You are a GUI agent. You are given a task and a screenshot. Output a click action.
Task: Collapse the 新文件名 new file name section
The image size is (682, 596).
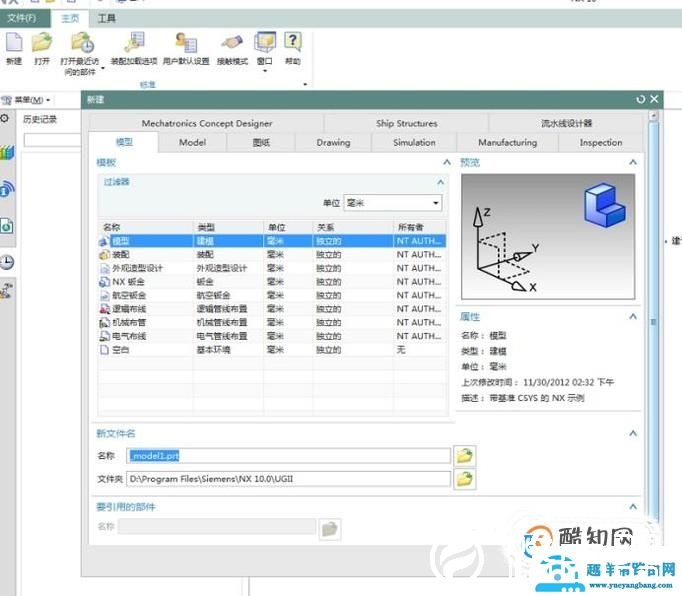pyautogui.click(x=633, y=433)
